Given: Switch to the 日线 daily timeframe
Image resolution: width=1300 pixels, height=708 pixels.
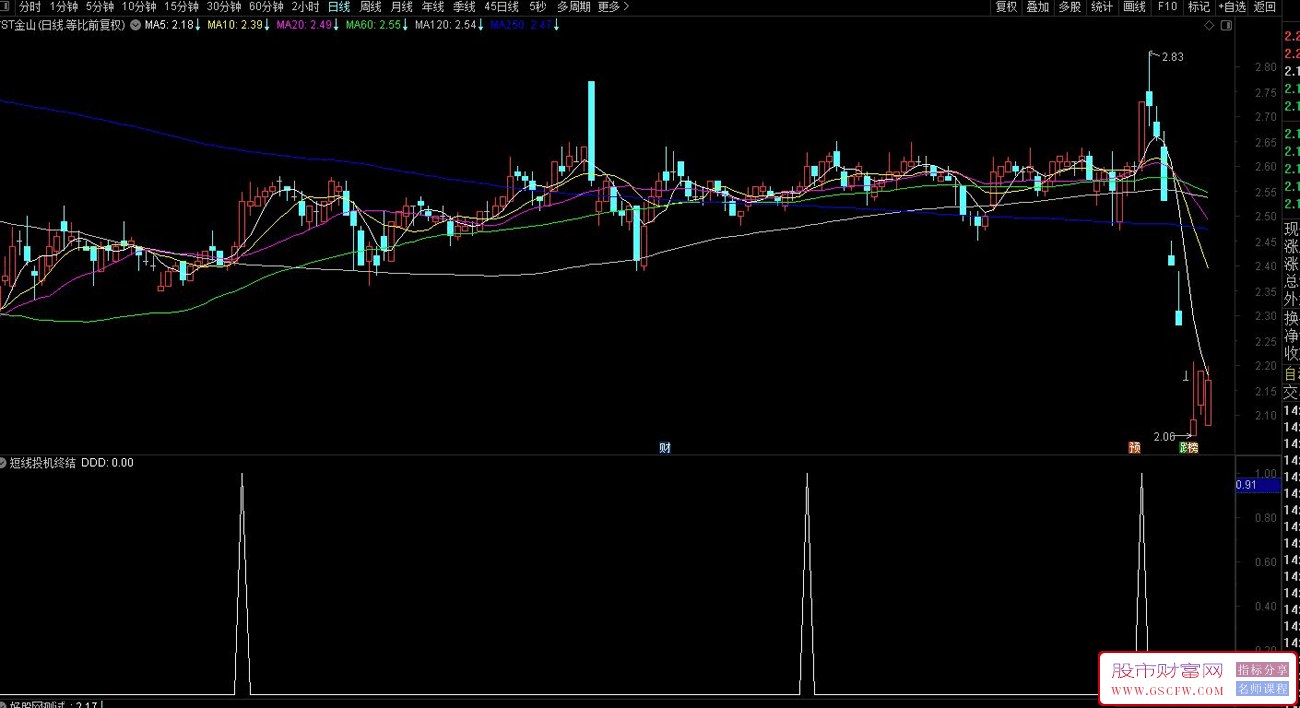Looking at the screenshot, I should (x=340, y=7).
